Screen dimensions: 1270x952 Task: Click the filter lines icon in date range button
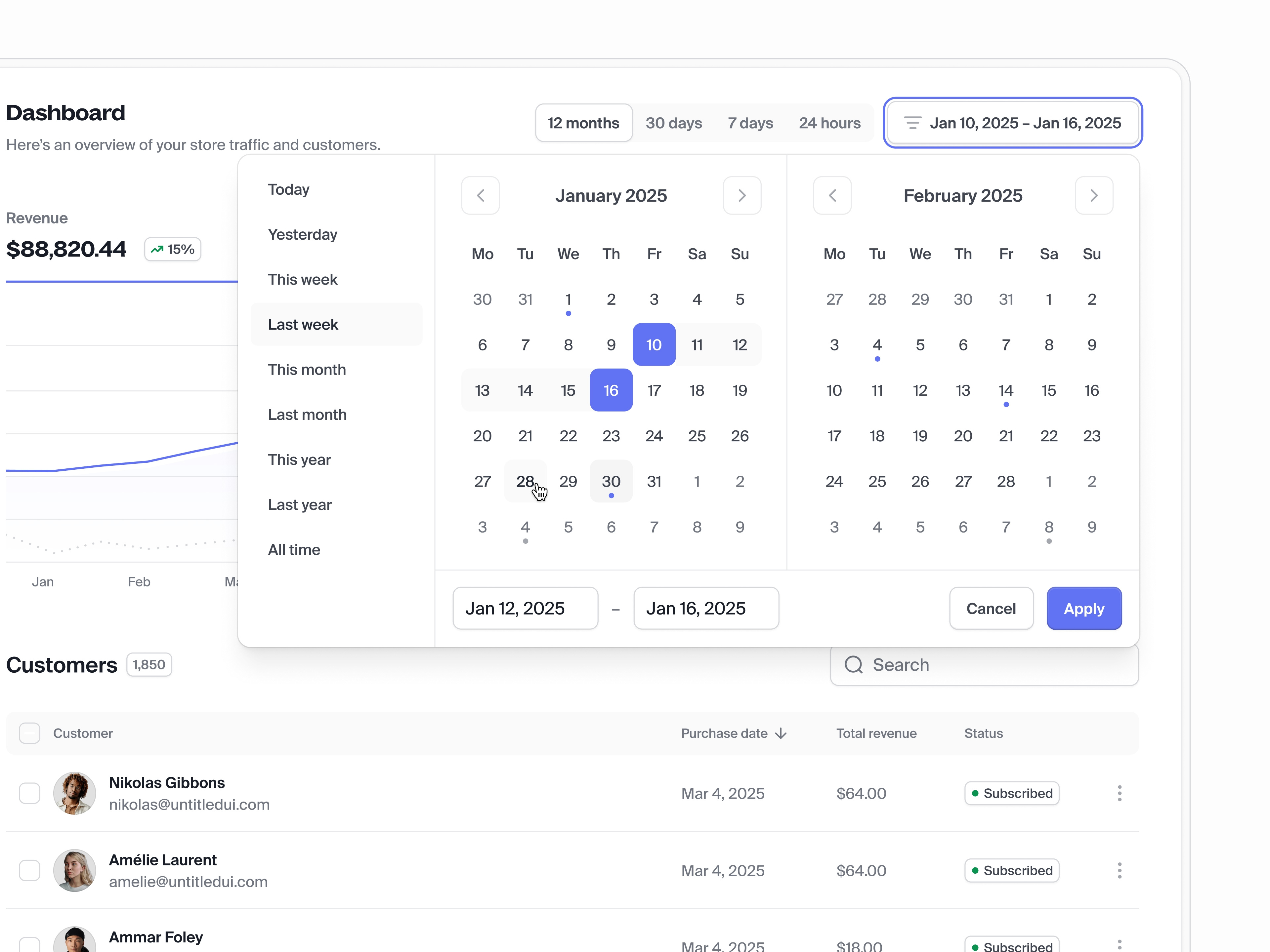[x=912, y=123]
